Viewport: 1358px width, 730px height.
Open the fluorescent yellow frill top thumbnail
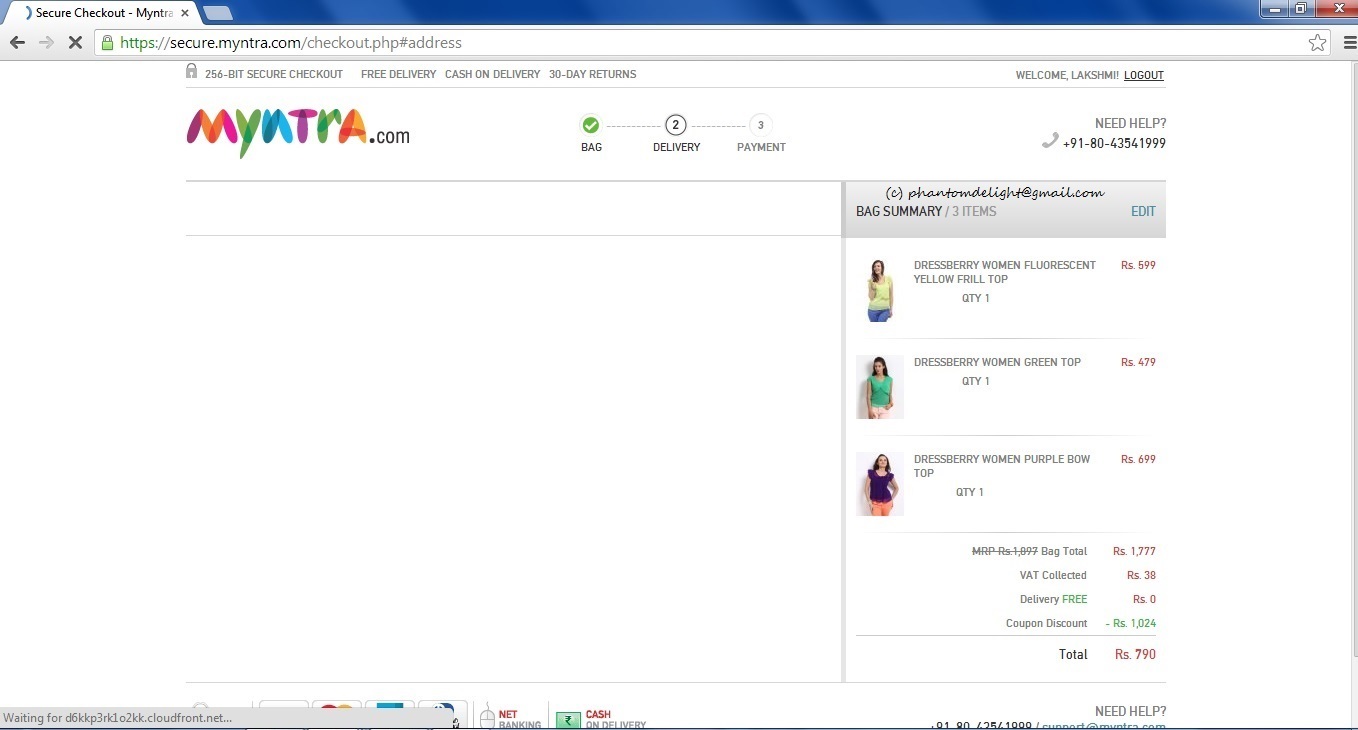coord(880,290)
